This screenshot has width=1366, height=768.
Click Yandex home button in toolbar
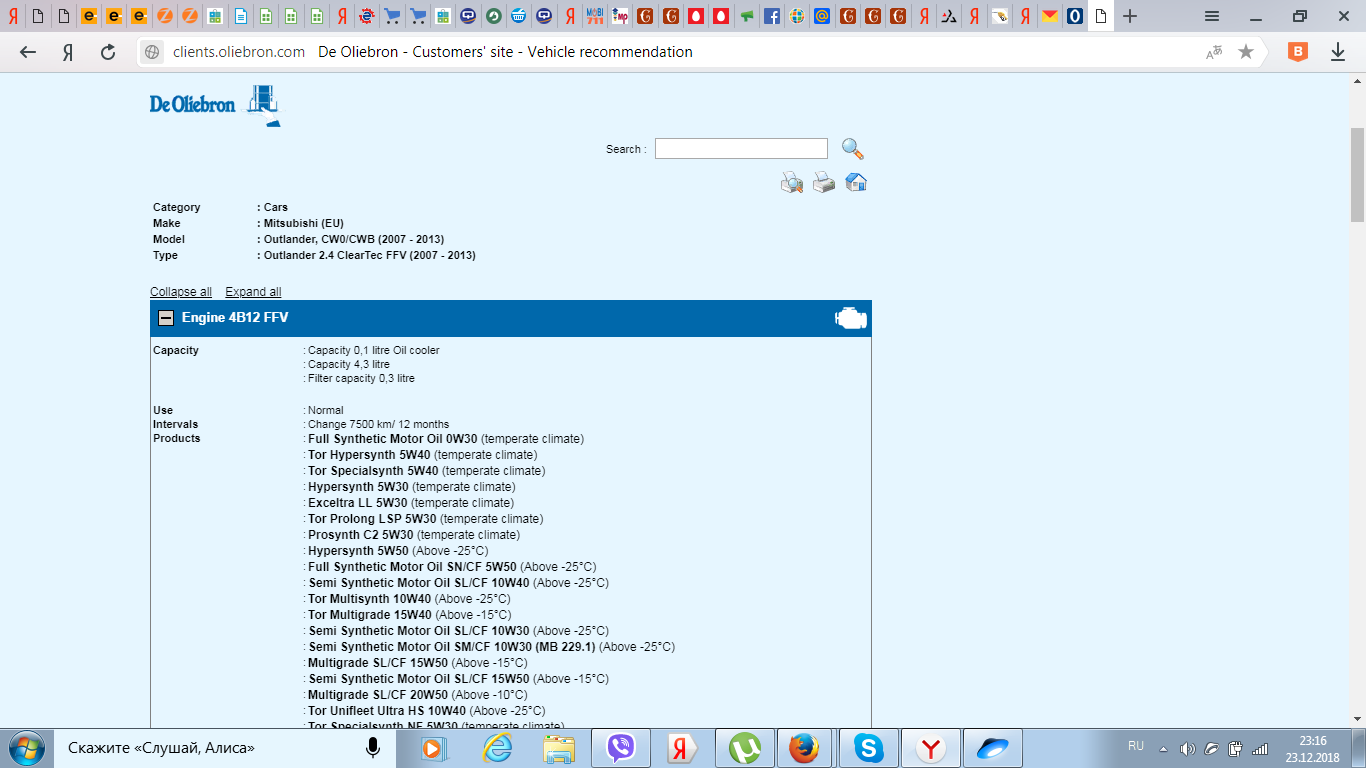pyautogui.click(x=68, y=52)
